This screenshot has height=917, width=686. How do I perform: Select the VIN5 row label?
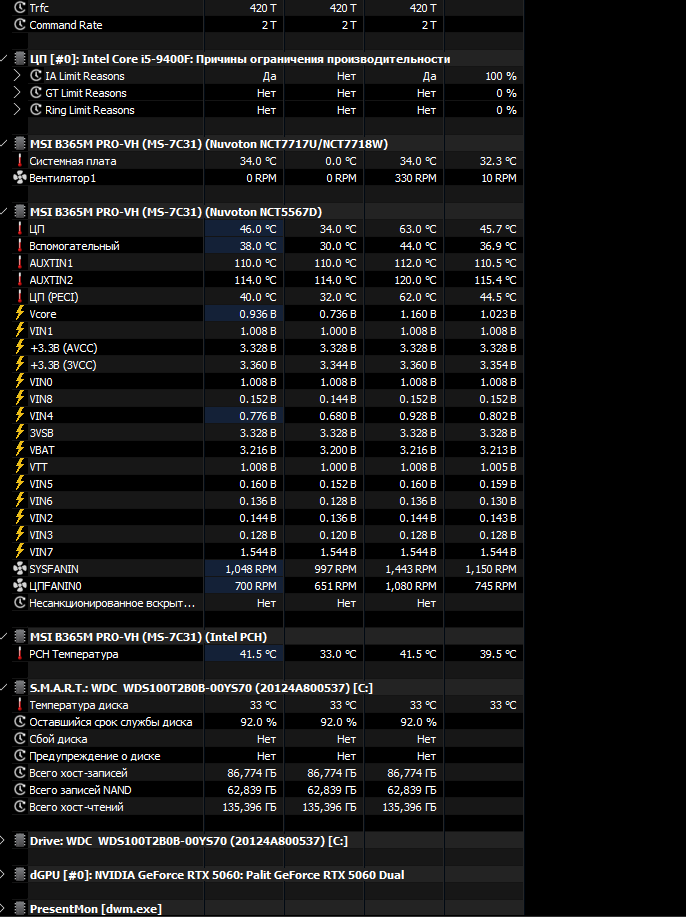coord(41,484)
